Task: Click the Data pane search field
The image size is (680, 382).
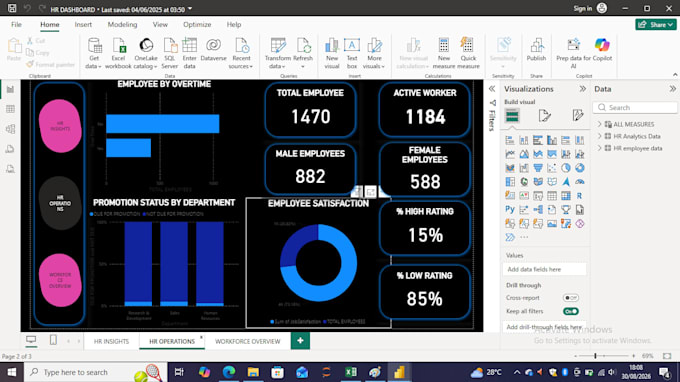Action: coord(635,108)
